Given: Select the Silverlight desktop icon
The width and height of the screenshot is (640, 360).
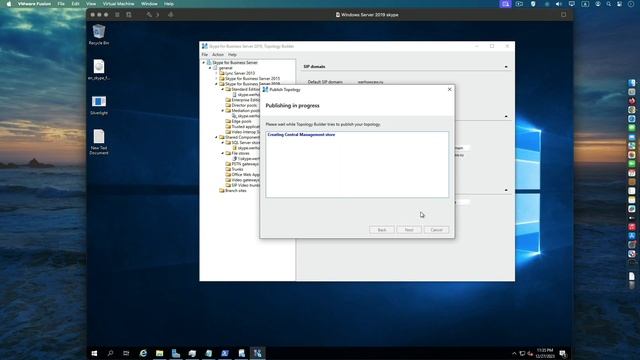Looking at the screenshot, I should click(99, 105).
